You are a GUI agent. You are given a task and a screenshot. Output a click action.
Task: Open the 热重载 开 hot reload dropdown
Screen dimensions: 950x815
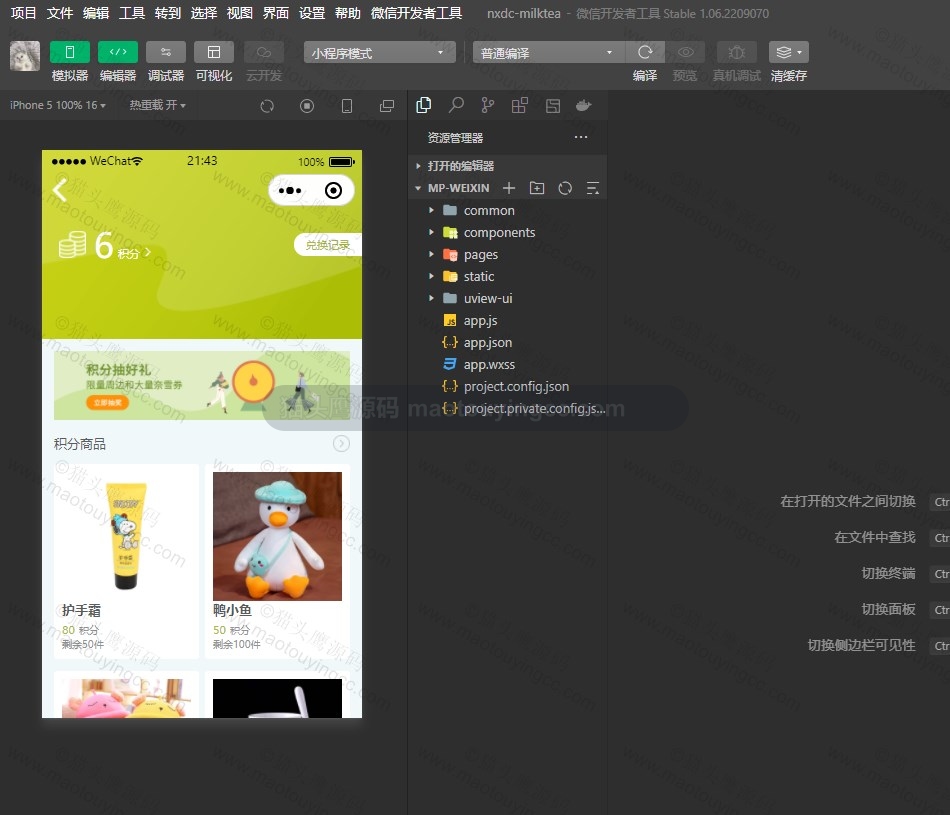tap(158, 105)
